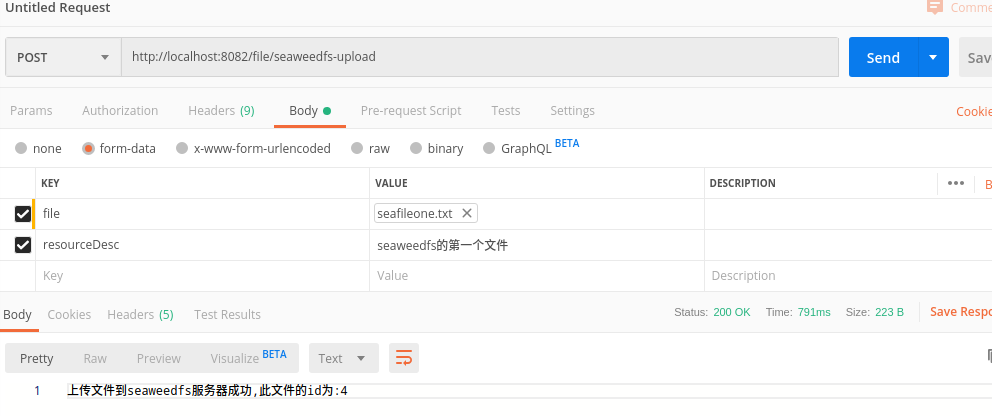Click the request URL input field
This screenshot has width=992, height=416.
tap(480, 57)
